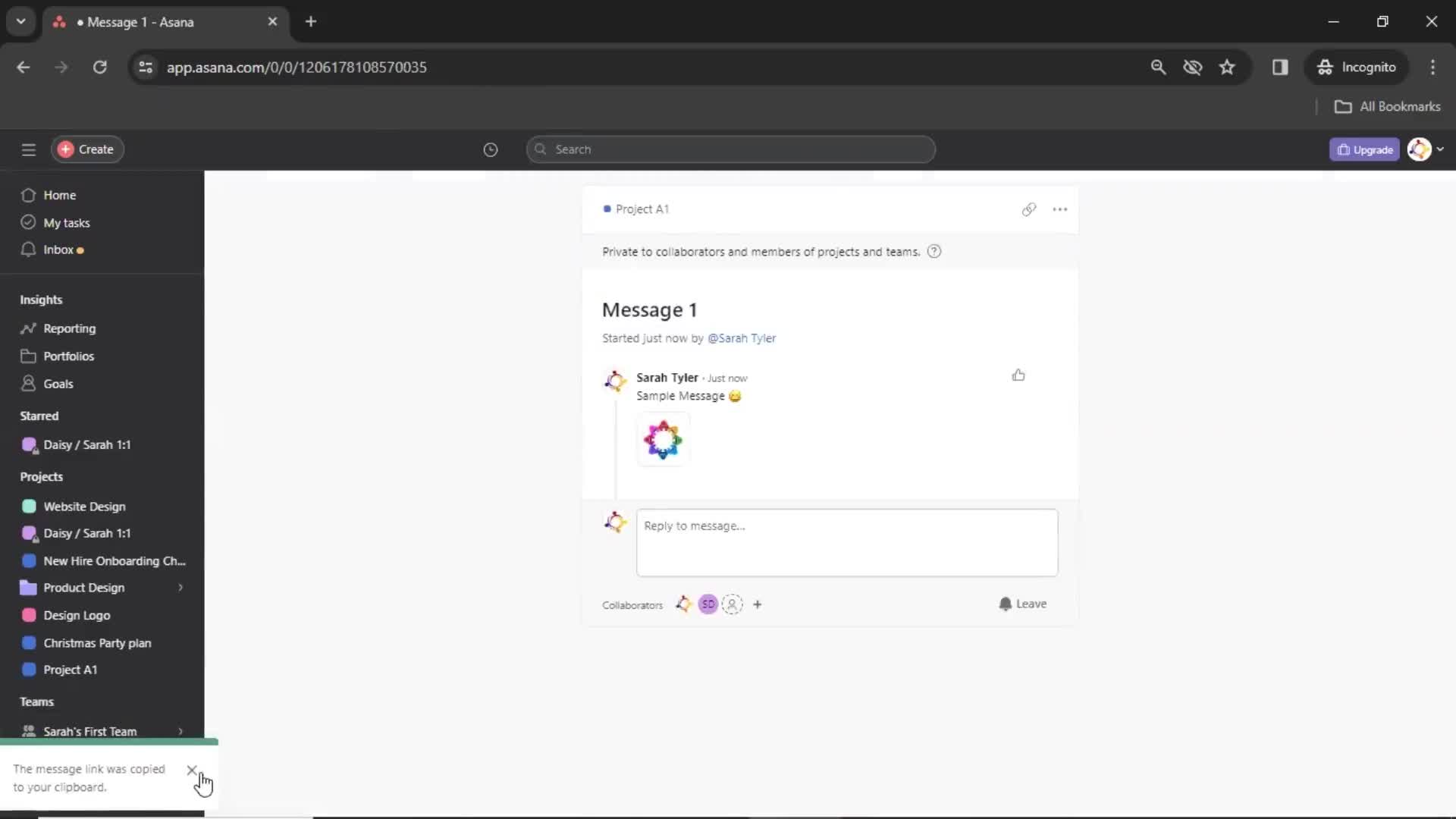Click the copy link icon for message
The width and height of the screenshot is (1456, 819).
[x=1028, y=209]
